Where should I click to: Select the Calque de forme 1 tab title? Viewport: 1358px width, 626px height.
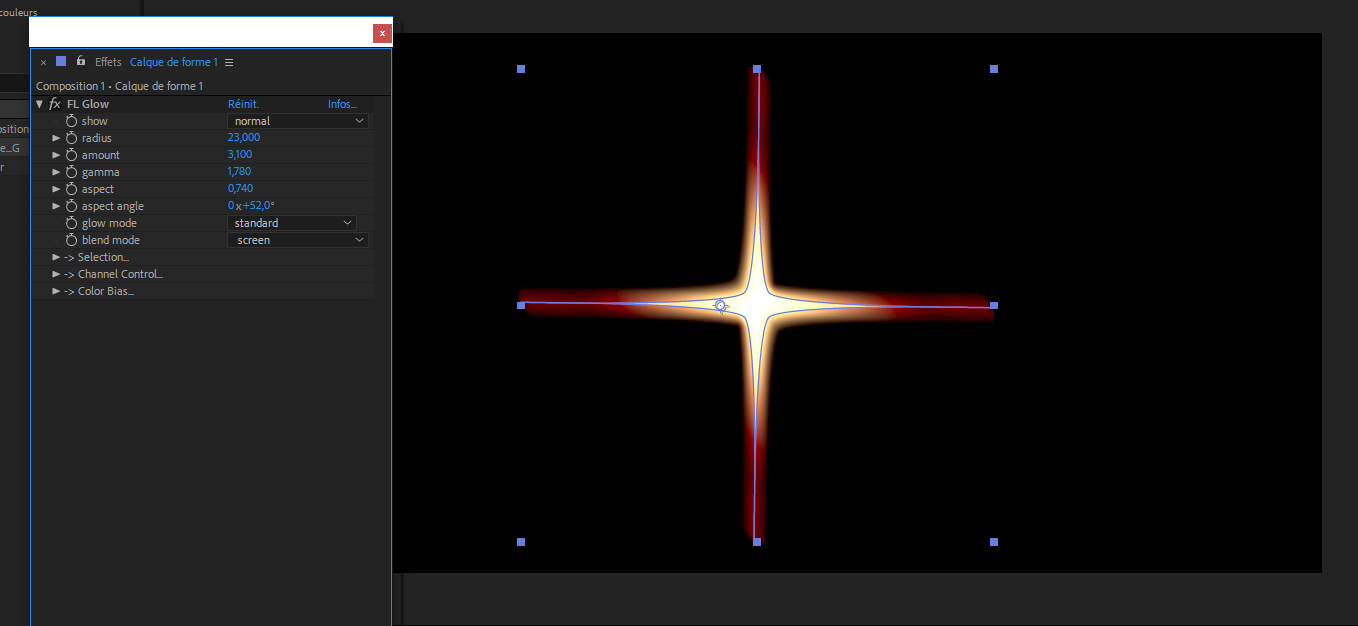click(x=173, y=62)
